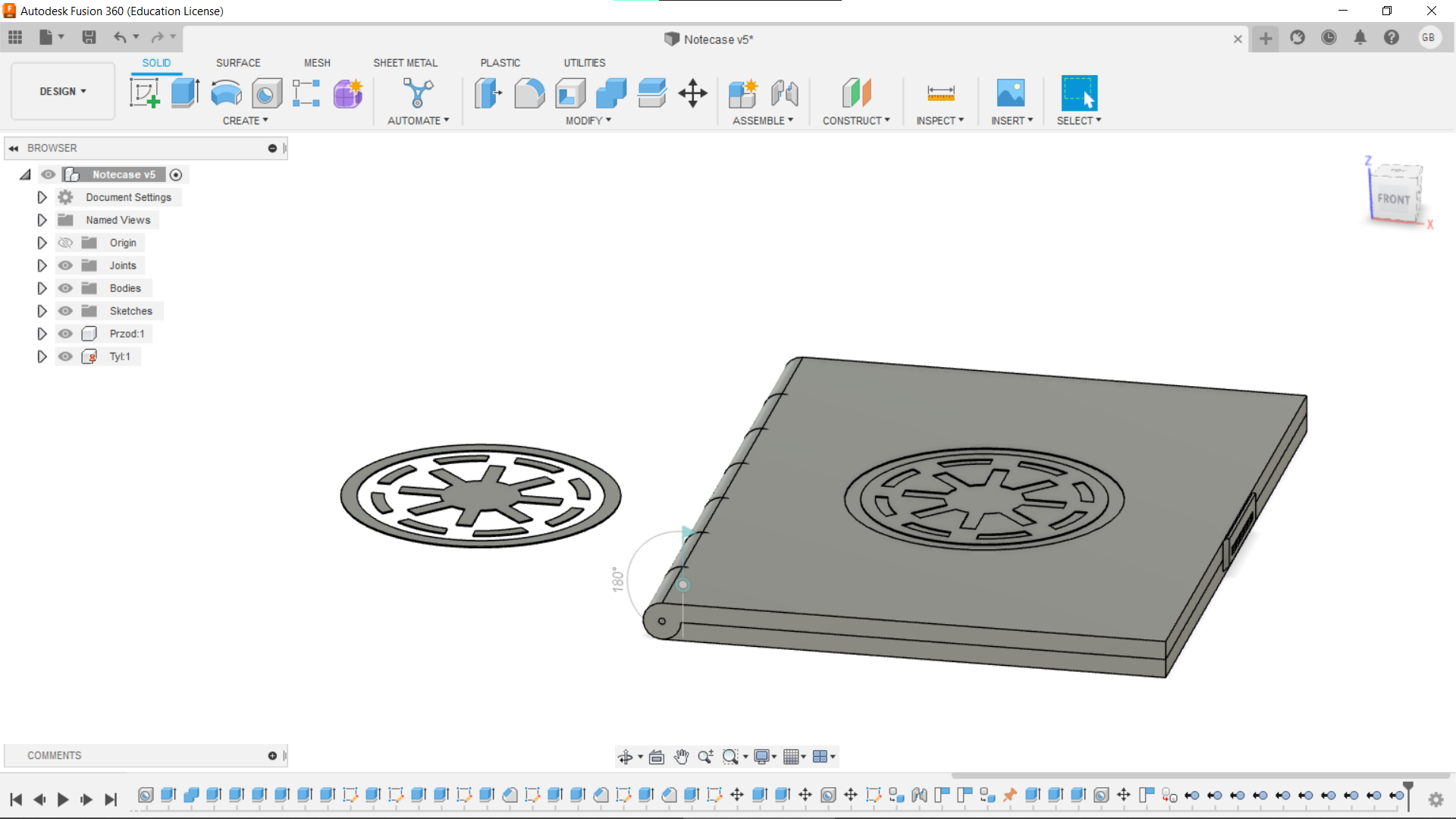
Task: Expand the Sketches folder
Action: click(42, 311)
